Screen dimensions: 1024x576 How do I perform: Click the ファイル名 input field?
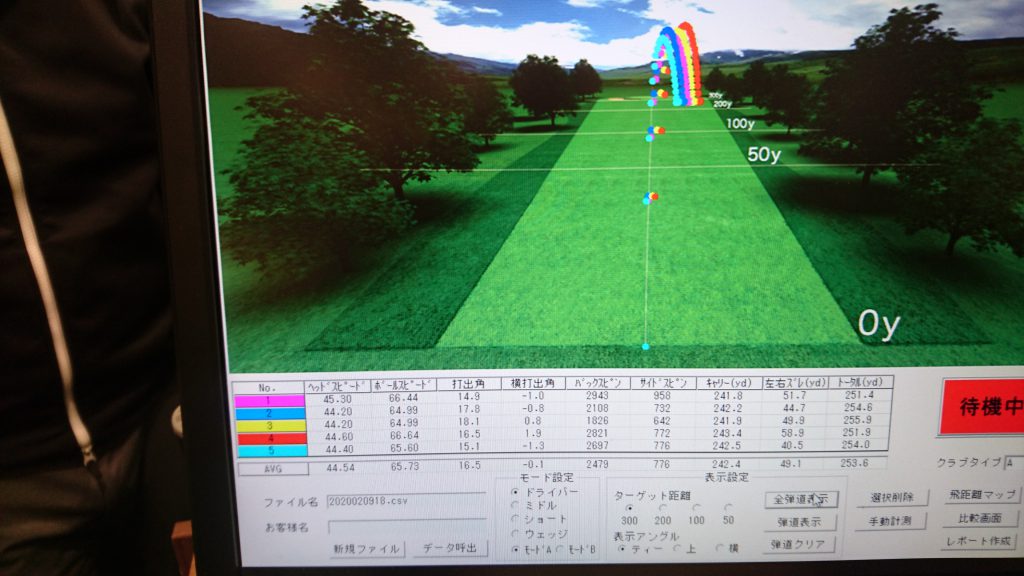[406, 501]
